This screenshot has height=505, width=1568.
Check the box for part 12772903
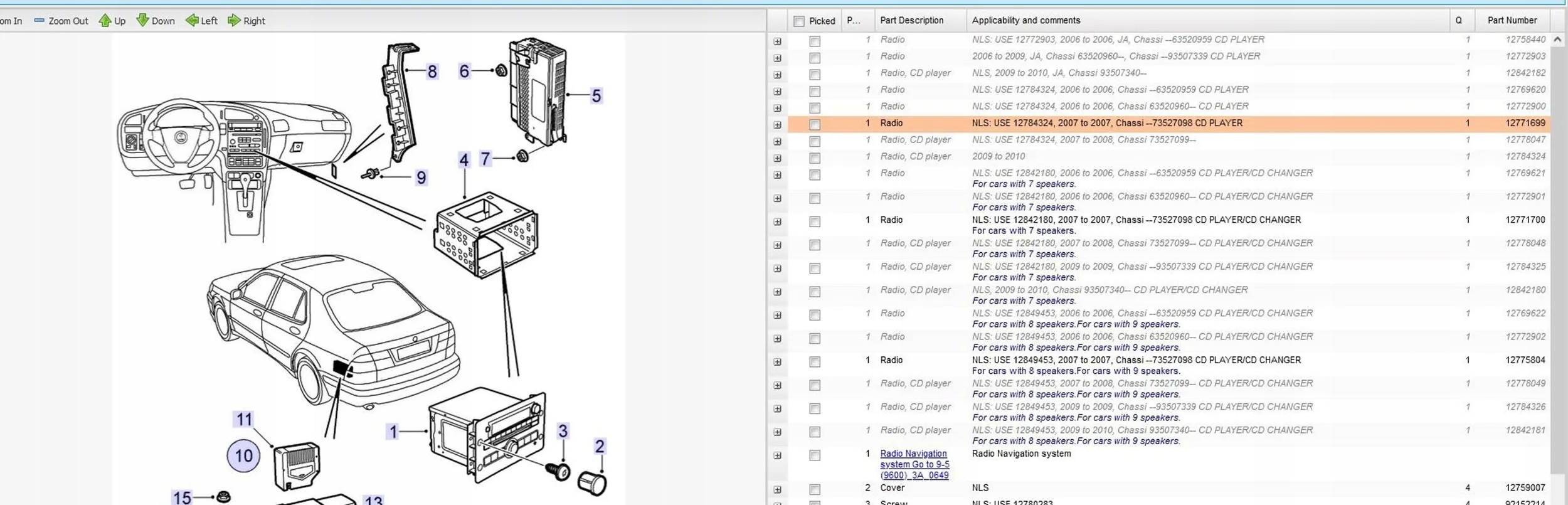coord(815,58)
